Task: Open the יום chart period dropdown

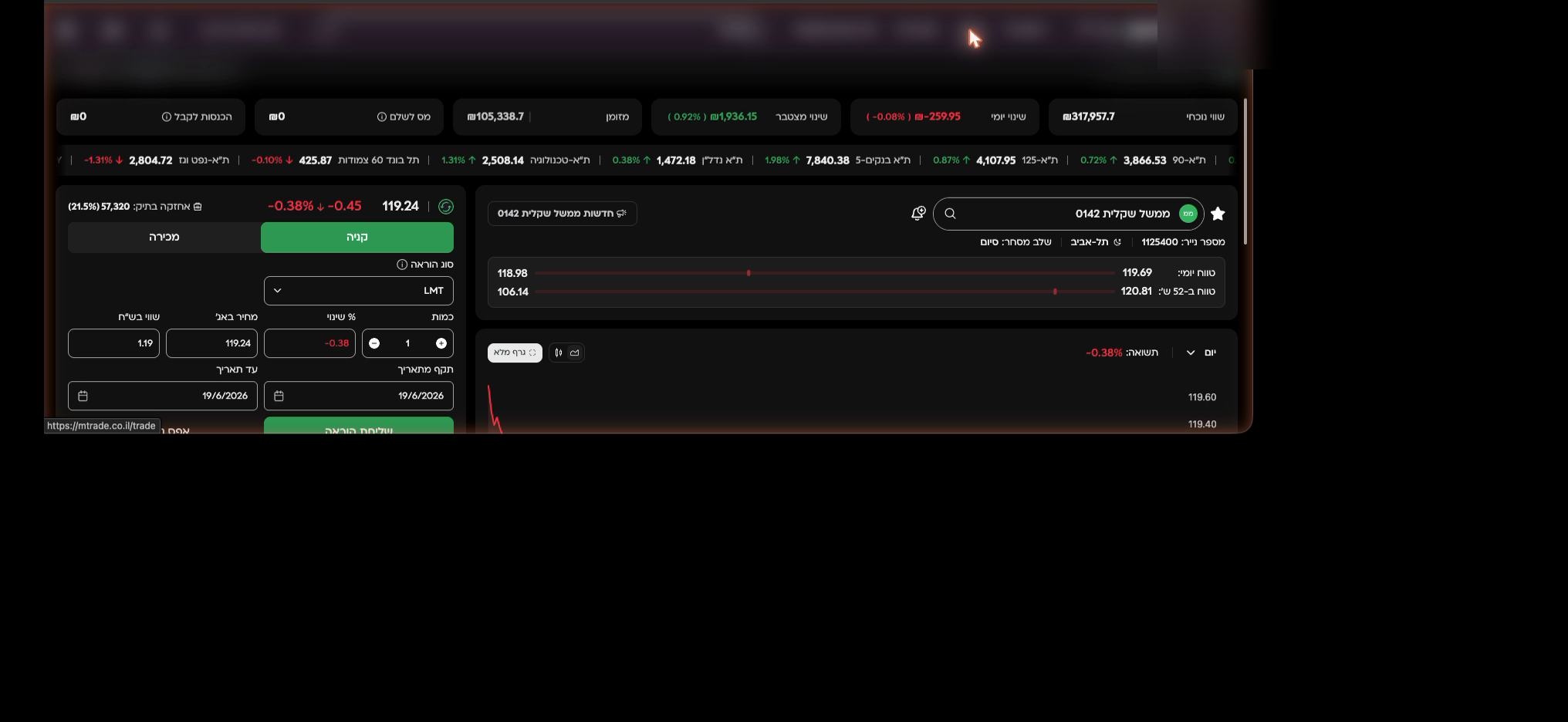Action: click(x=1201, y=353)
